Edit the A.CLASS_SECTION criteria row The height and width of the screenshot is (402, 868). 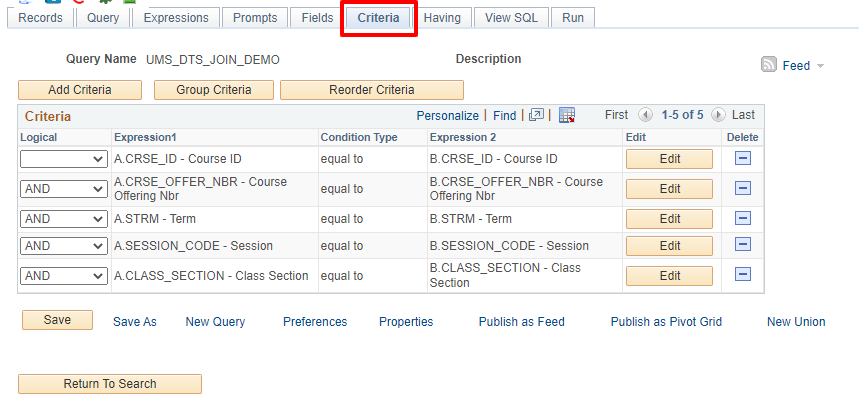click(669, 275)
